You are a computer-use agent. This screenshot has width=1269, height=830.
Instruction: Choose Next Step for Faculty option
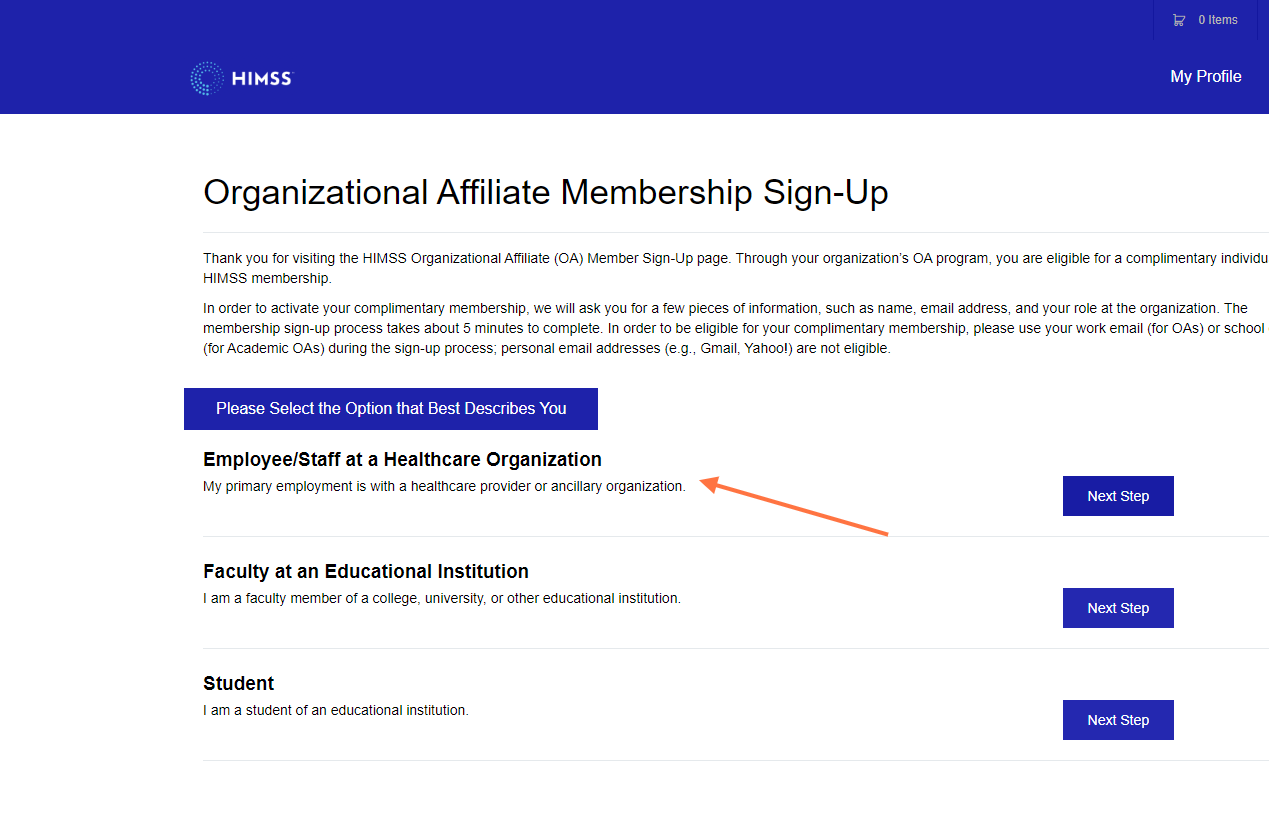tap(1118, 608)
